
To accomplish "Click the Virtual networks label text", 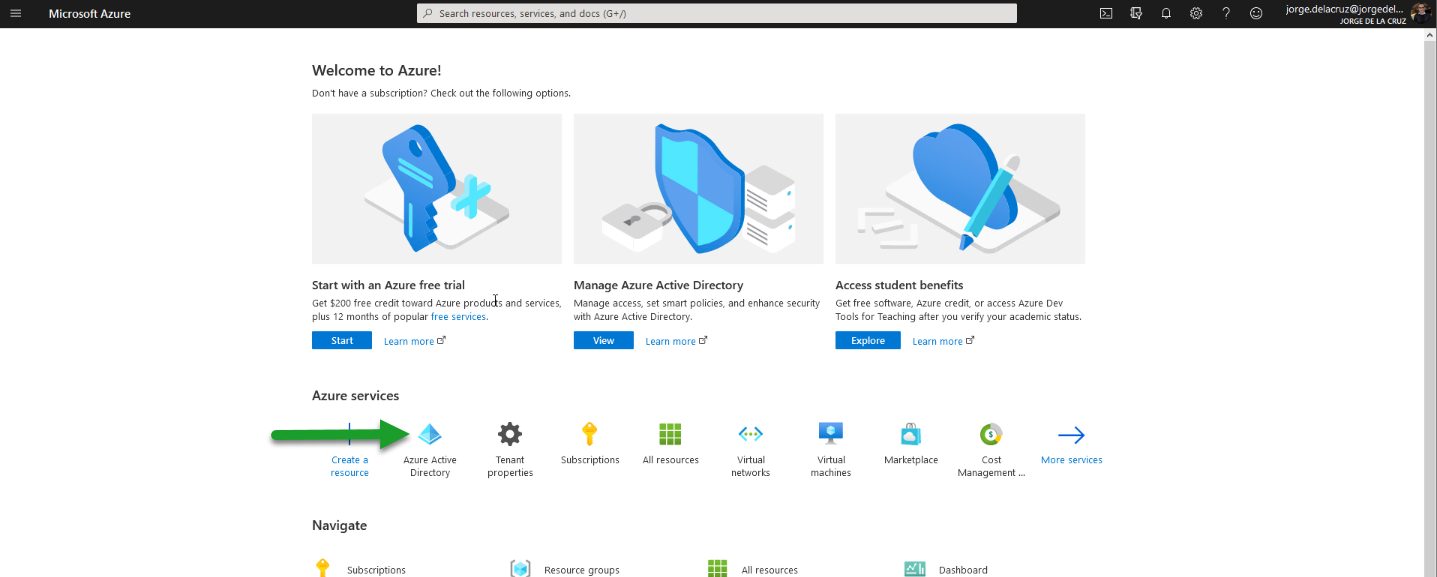I will click(750, 466).
